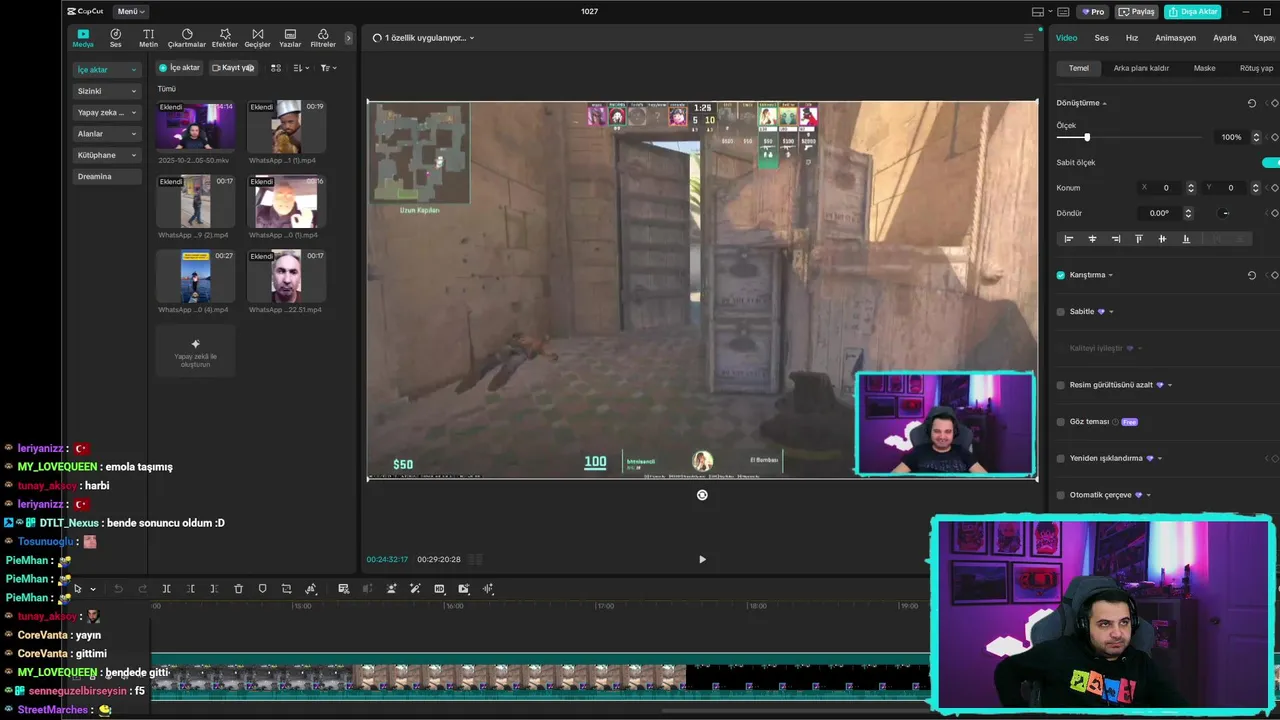Align the clip to left edge
The image size is (1280, 720).
tap(1068, 239)
